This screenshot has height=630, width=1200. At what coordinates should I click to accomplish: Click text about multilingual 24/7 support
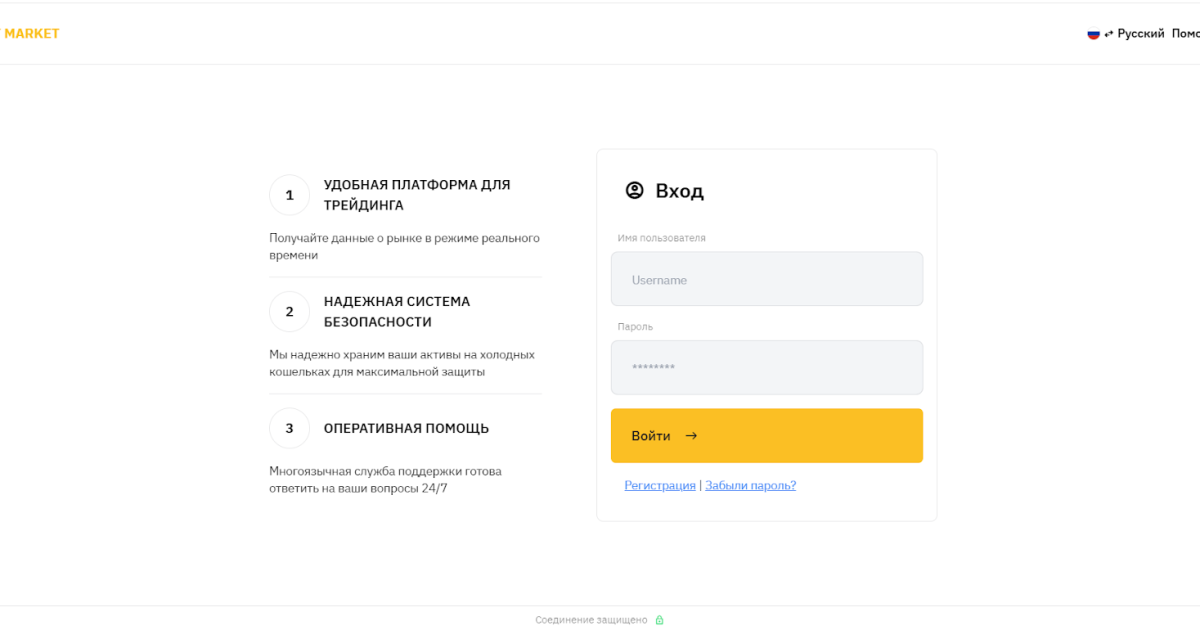point(385,480)
